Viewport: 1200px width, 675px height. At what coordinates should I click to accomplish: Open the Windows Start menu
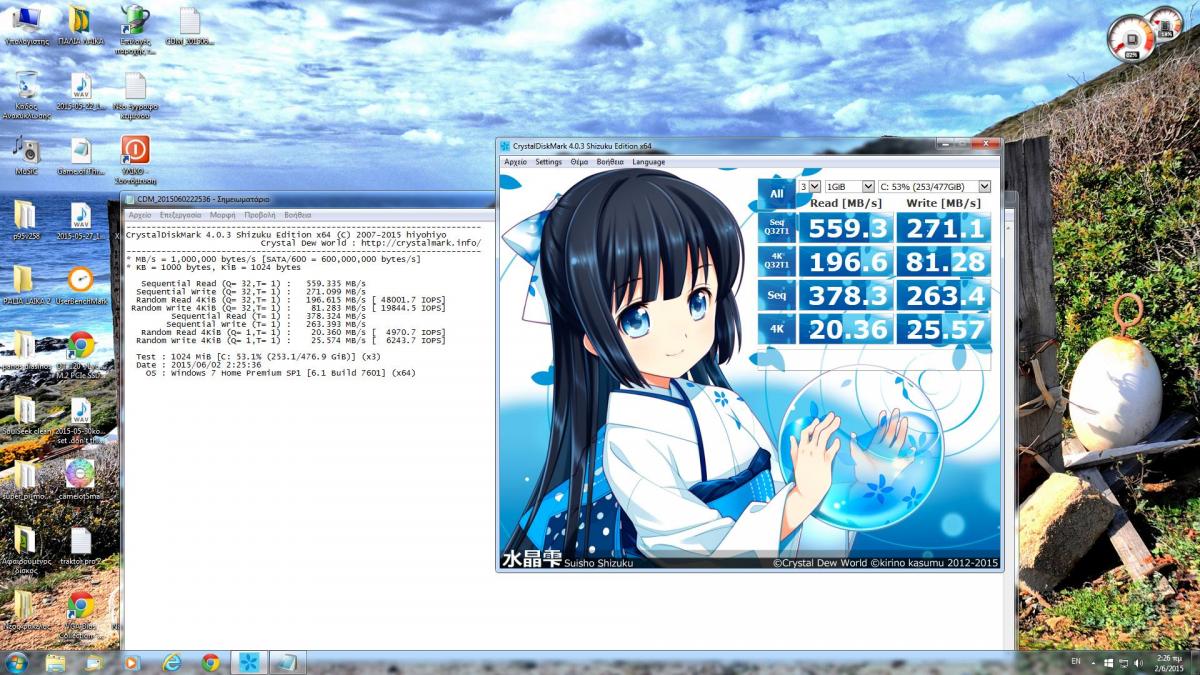(x=17, y=662)
